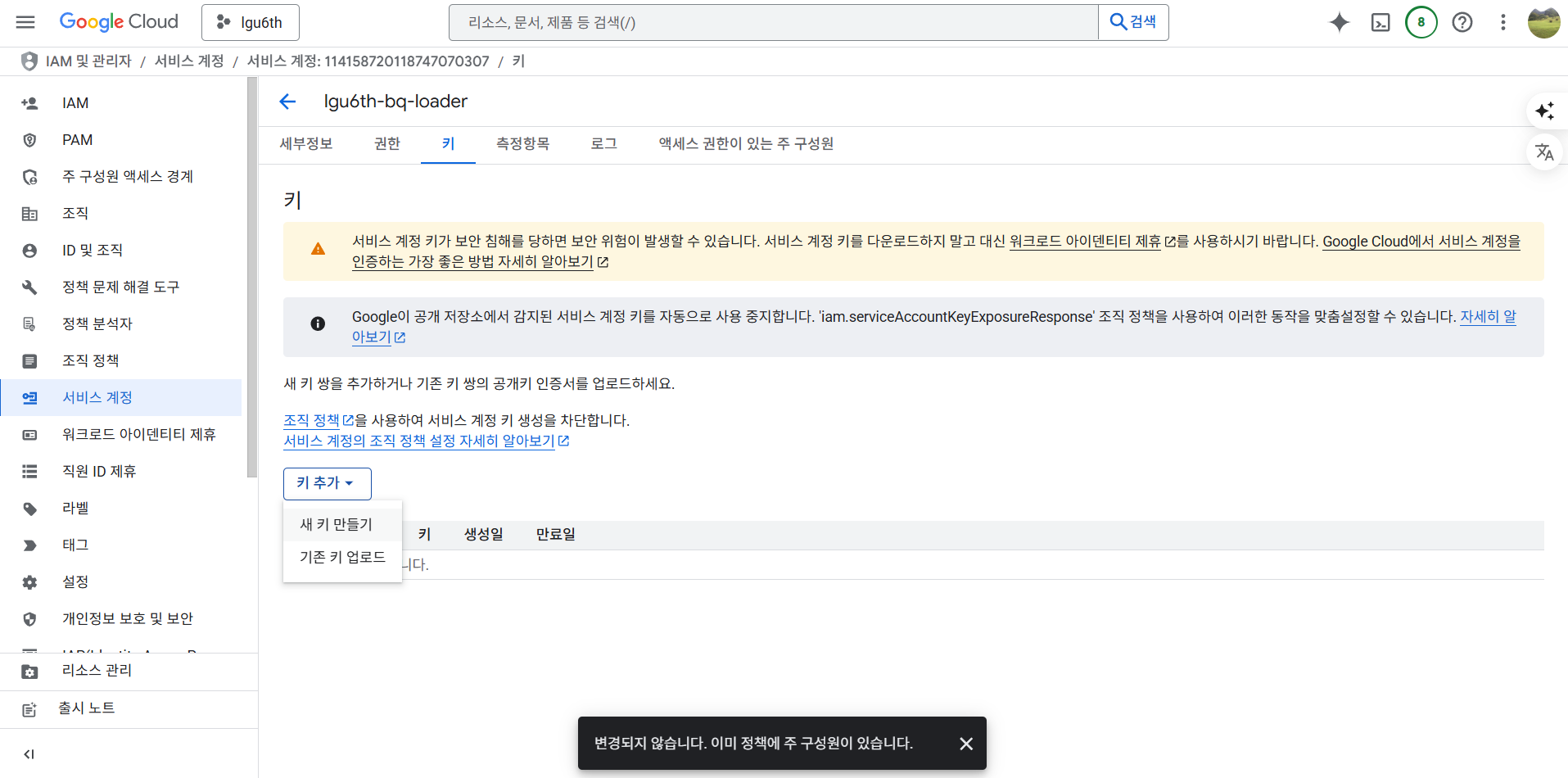1568x778 pixels.
Task: Open 주 구성원 액세스 경계 sidebar item
Action: (121, 177)
